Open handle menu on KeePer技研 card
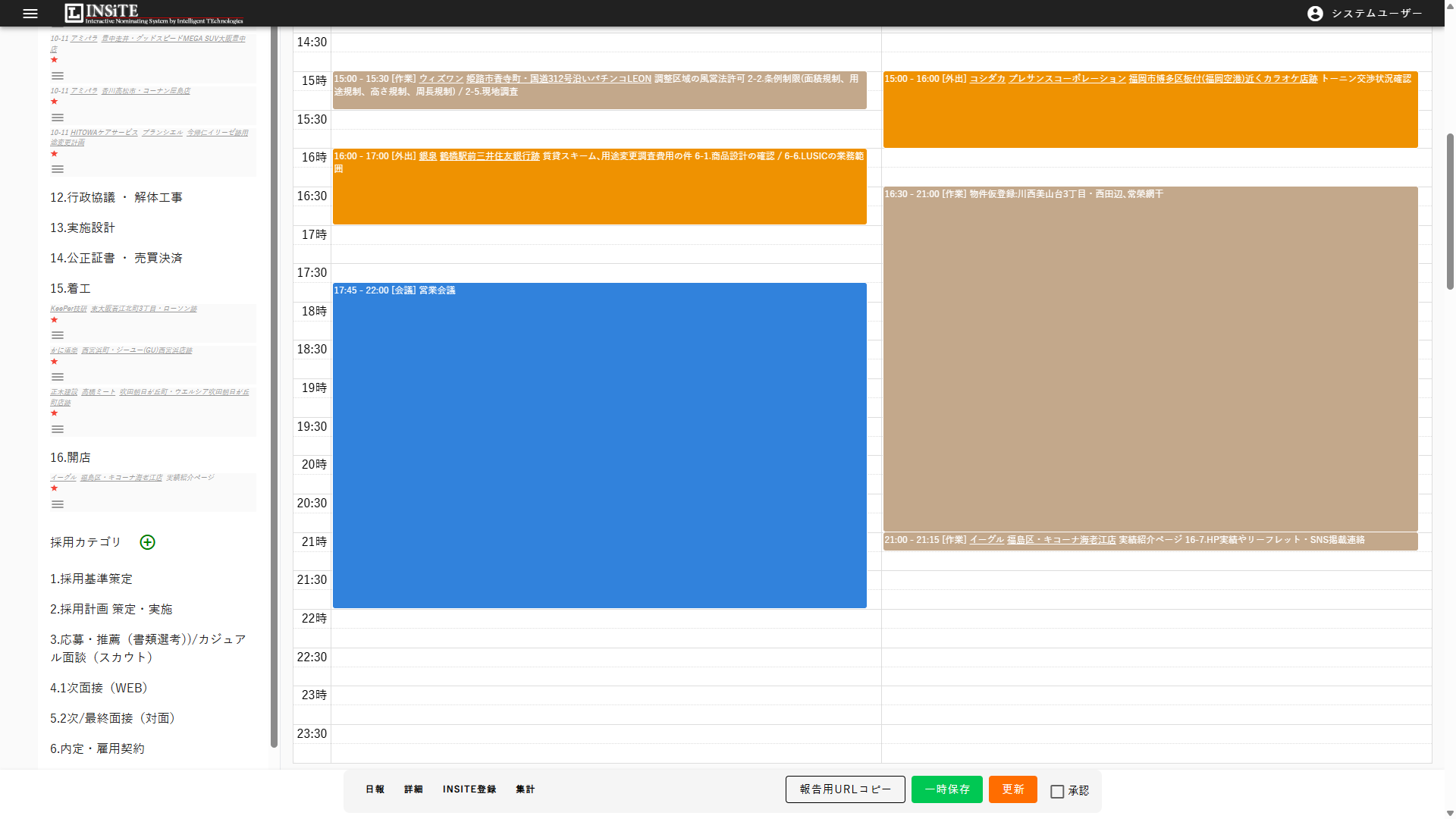This screenshot has height=819, width=1456. tap(58, 335)
